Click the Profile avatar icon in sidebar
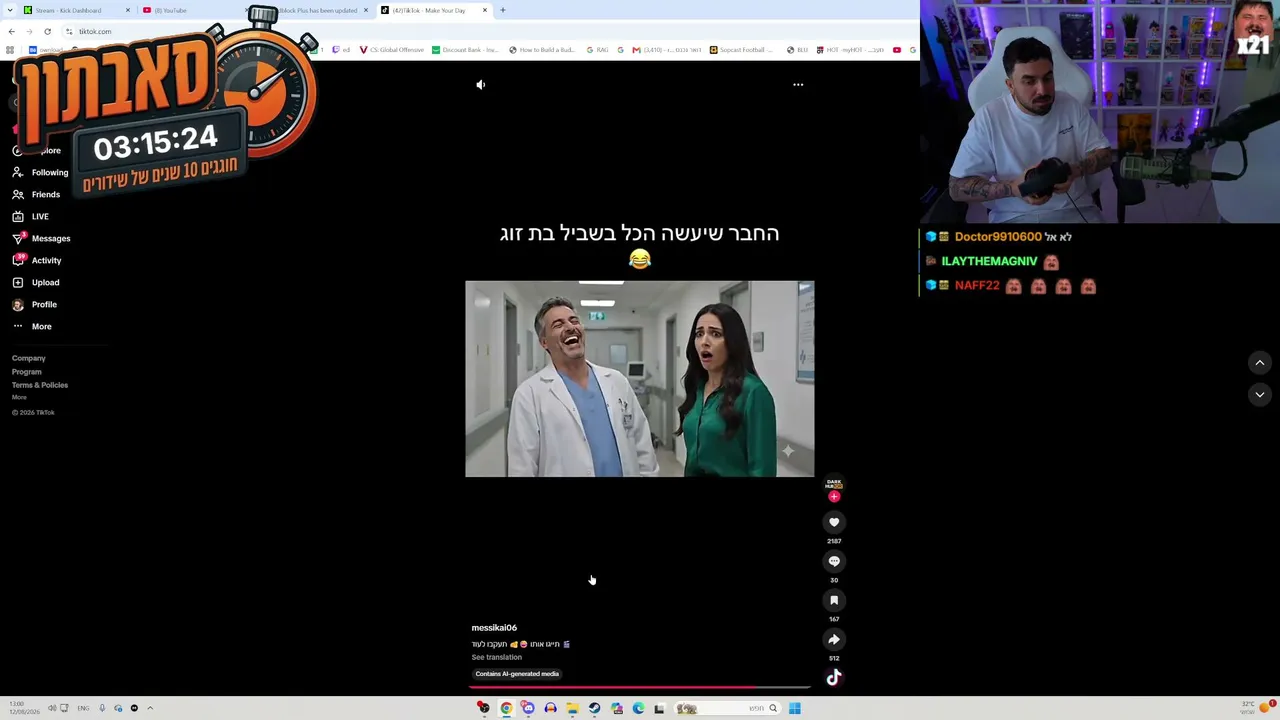Screen dimensions: 1280x720 [18, 304]
